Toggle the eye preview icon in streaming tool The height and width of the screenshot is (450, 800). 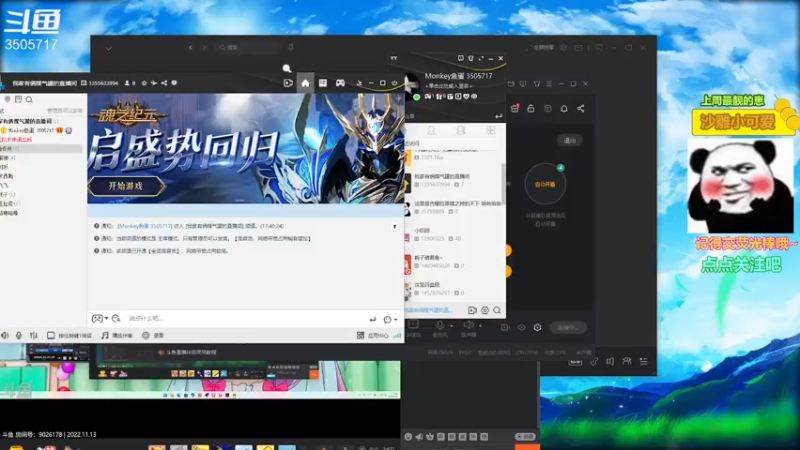[521, 328]
